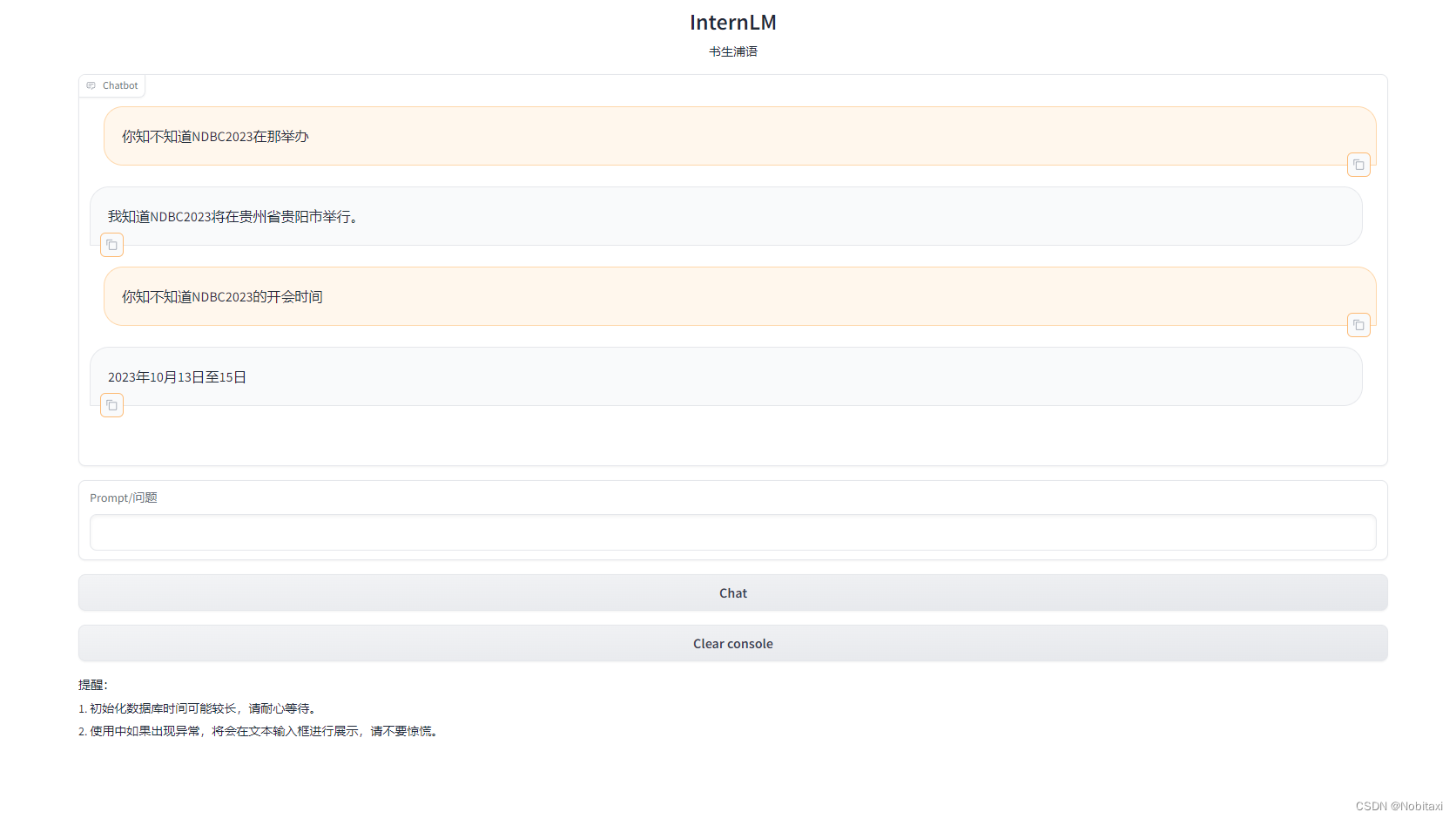
Task: Copy the first user message about NDBC2023 location
Action: (1358, 165)
